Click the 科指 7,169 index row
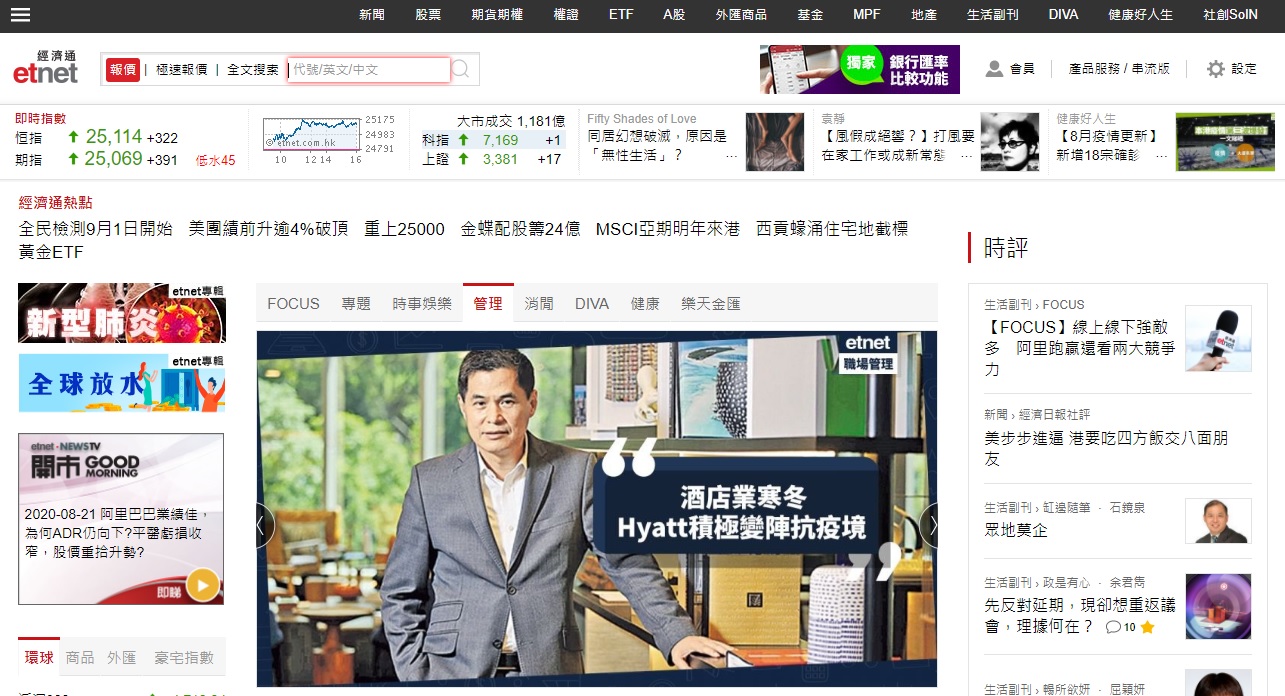The width and height of the screenshot is (1285, 696). (492, 140)
